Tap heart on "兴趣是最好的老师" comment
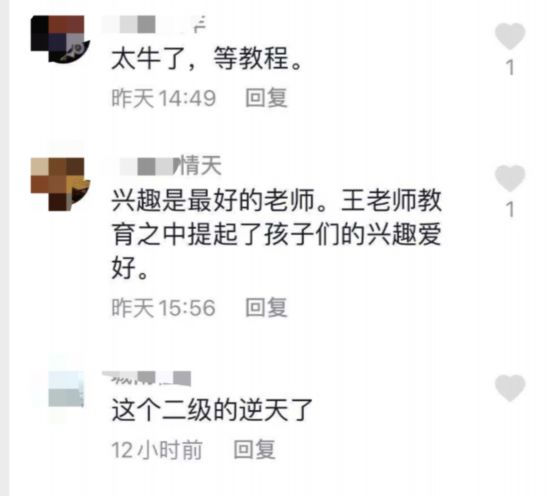Image resolution: width=550 pixels, height=496 pixels. pos(510,178)
